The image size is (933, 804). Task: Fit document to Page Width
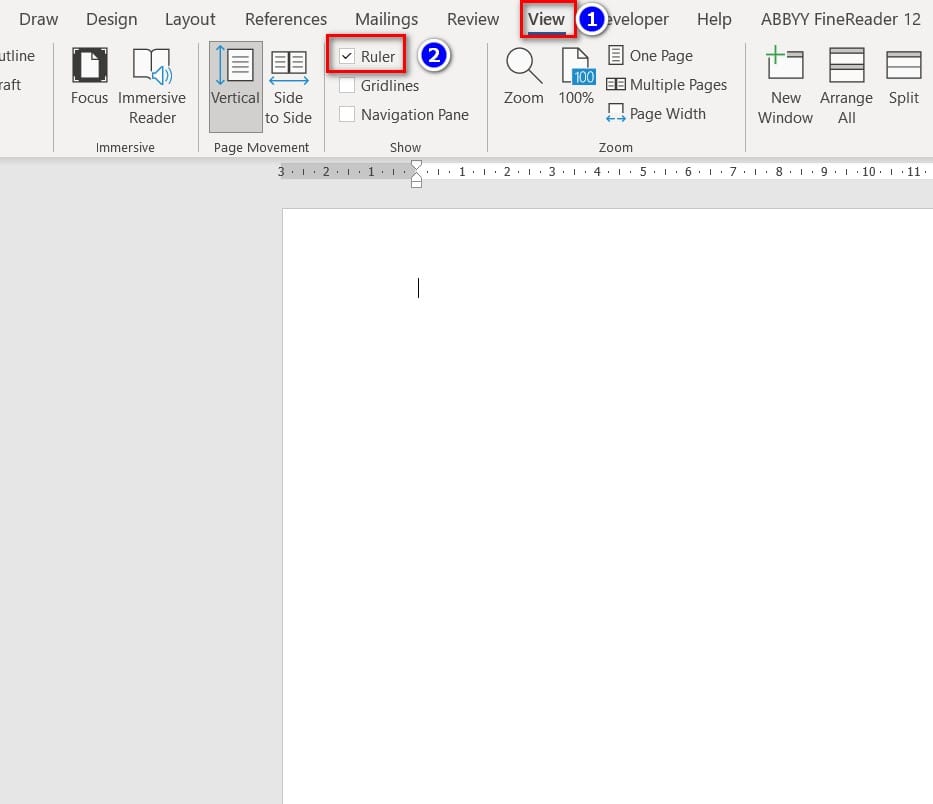(x=656, y=113)
